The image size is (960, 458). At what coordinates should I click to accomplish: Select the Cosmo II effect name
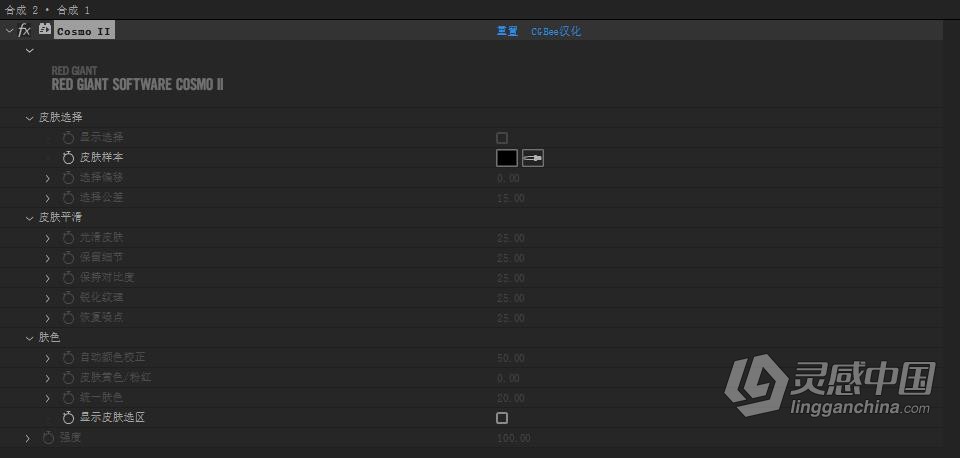(84, 31)
